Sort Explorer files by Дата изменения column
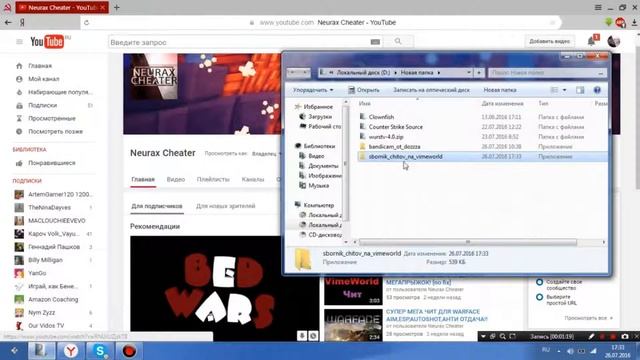640x360 pixels. 502,104
